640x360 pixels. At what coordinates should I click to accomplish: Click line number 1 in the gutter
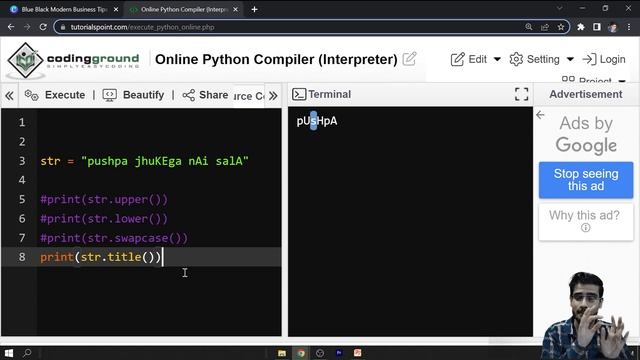22,122
